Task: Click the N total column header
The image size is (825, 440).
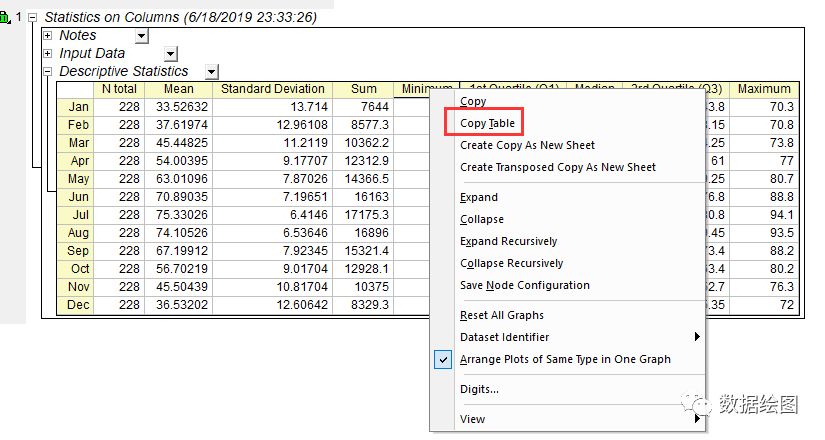Action: tap(119, 89)
